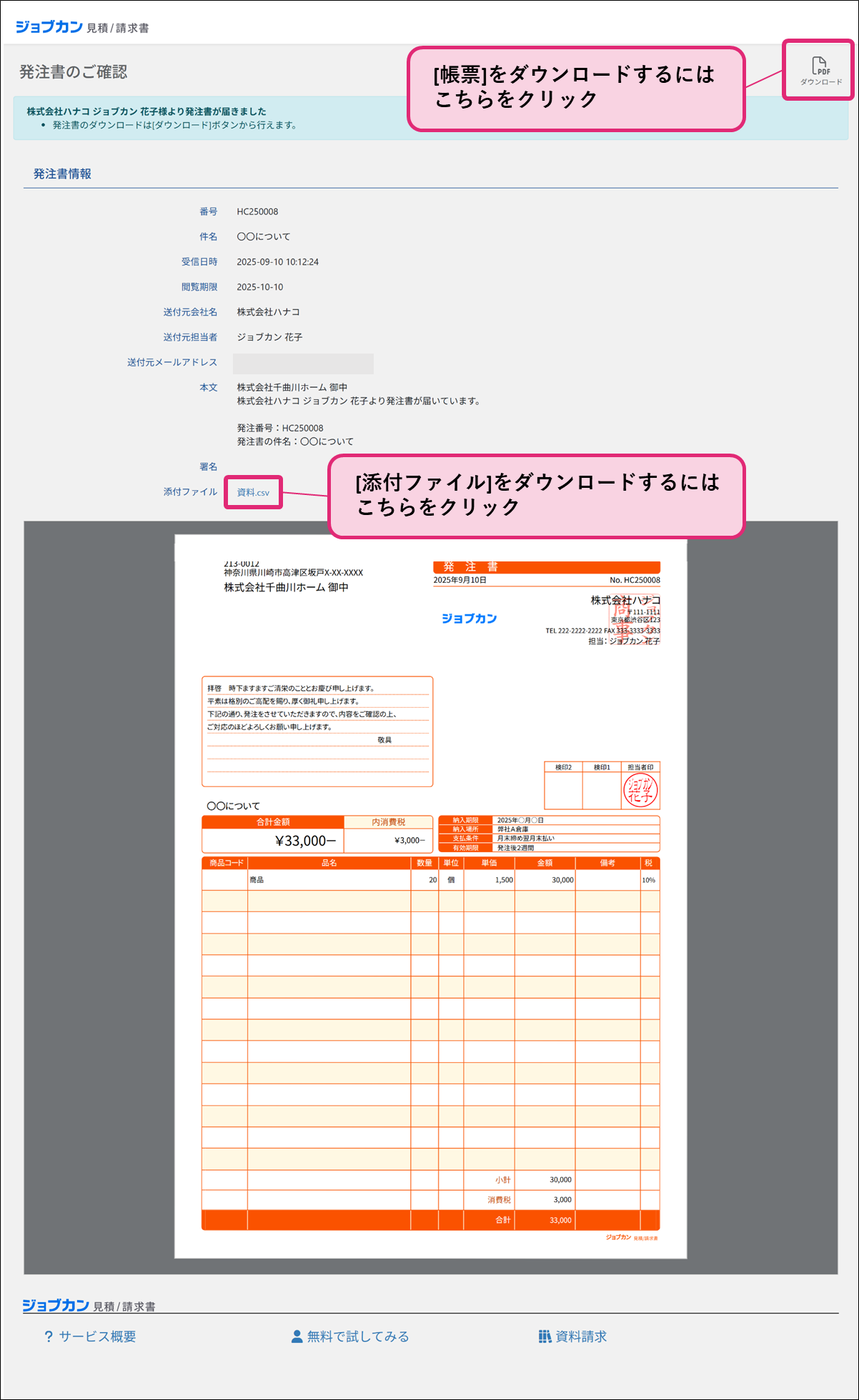This screenshot has width=859, height=1400.
Task: Select the 無料で試してみる link
Action: pyautogui.click(x=357, y=1336)
